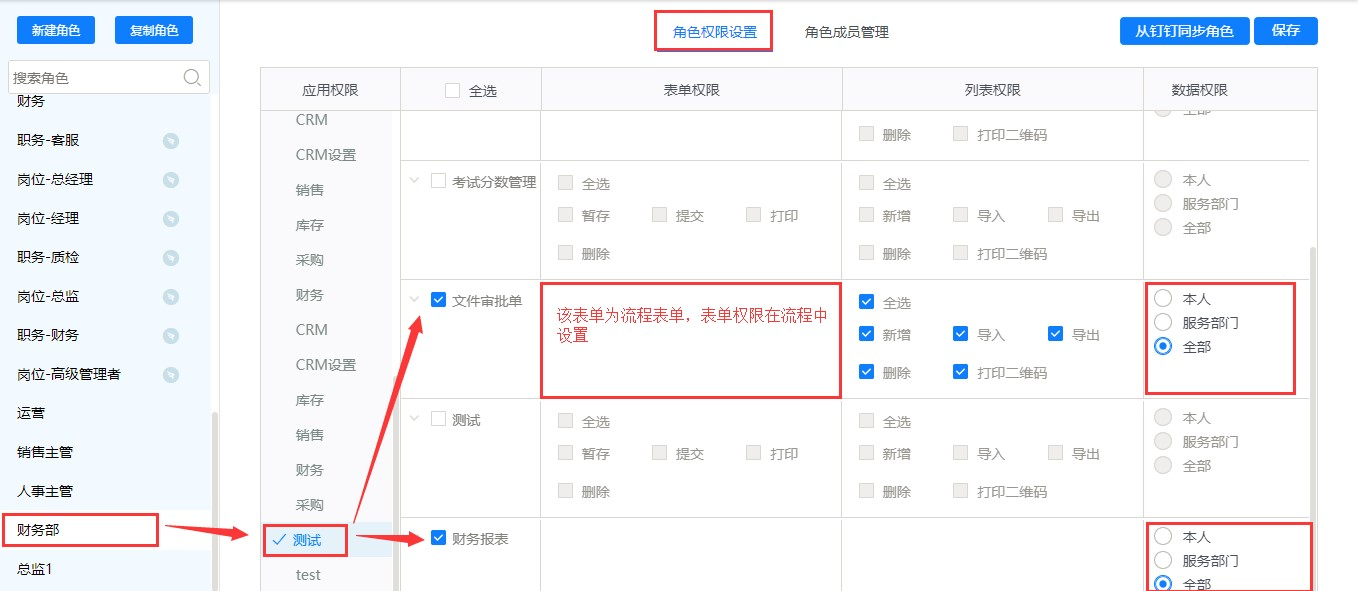Check 打印 in the 测试 row form permissions
This screenshot has height=591, width=1358.
click(753, 453)
